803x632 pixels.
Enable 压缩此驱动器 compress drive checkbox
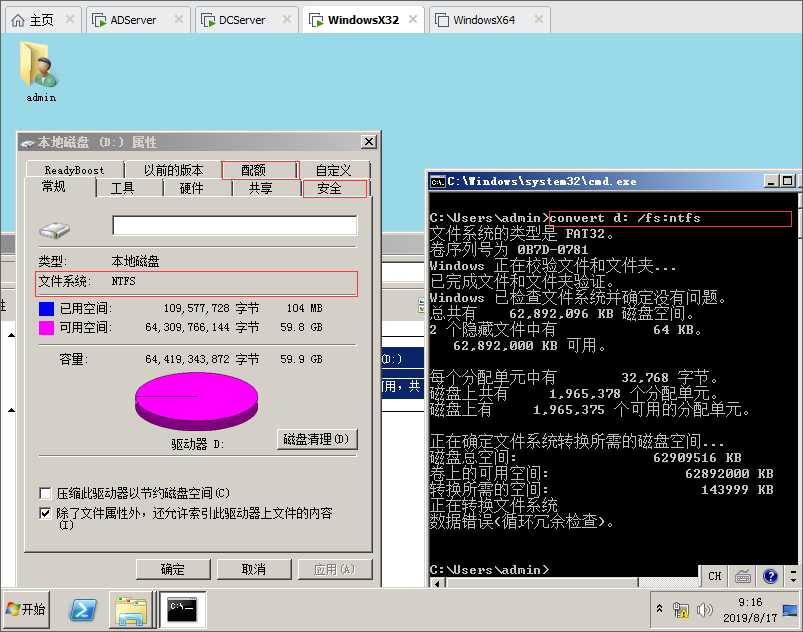tap(45, 493)
